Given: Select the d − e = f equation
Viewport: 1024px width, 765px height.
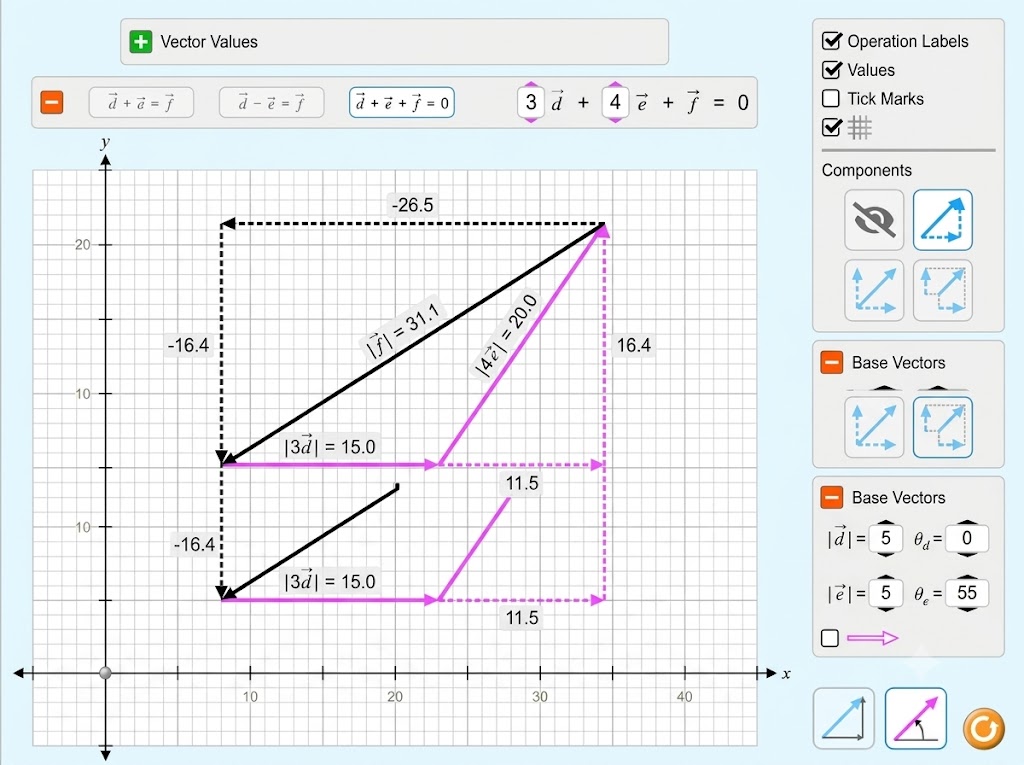Looking at the screenshot, I should (272, 103).
